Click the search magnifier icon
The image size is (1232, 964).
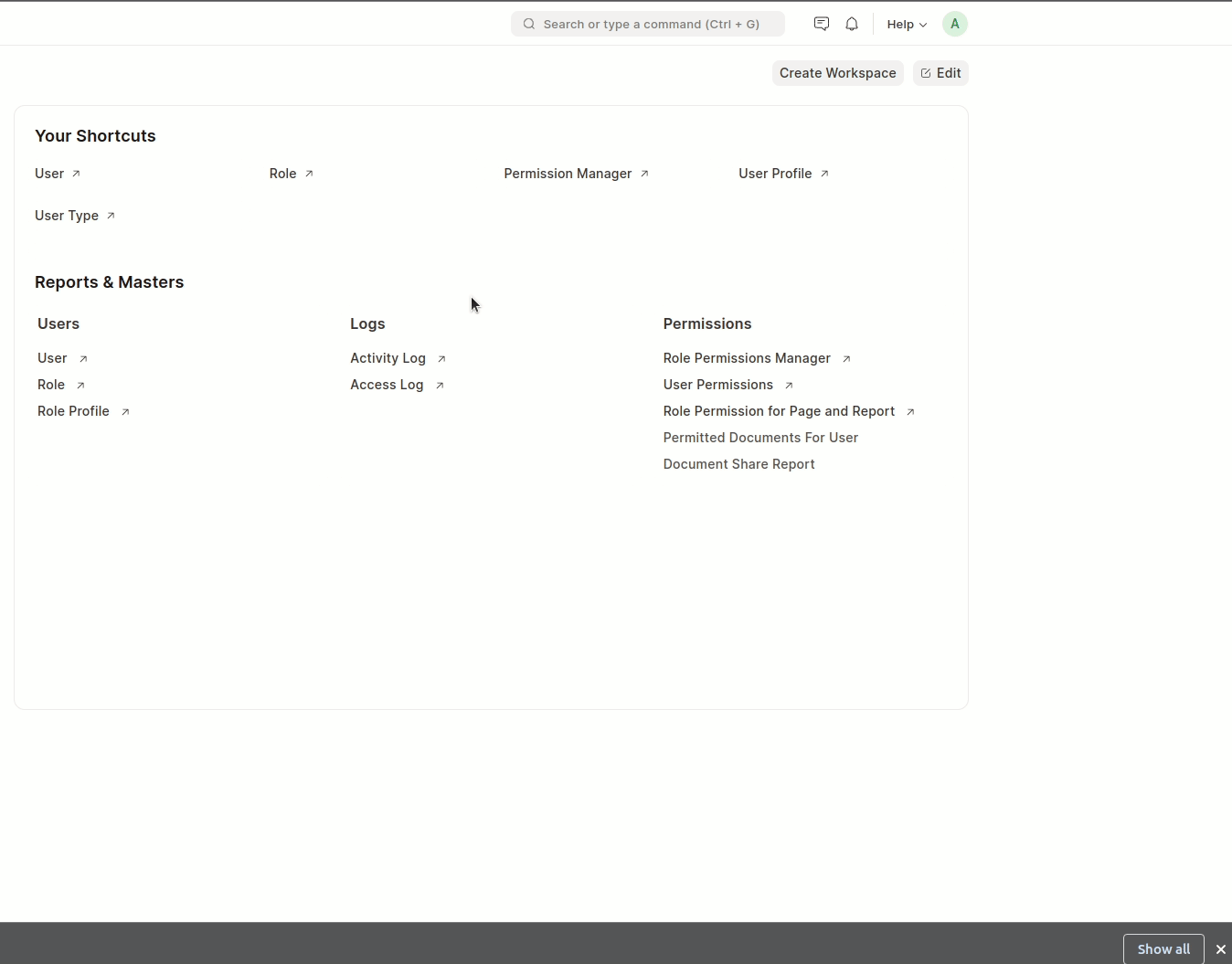coord(528,24)
